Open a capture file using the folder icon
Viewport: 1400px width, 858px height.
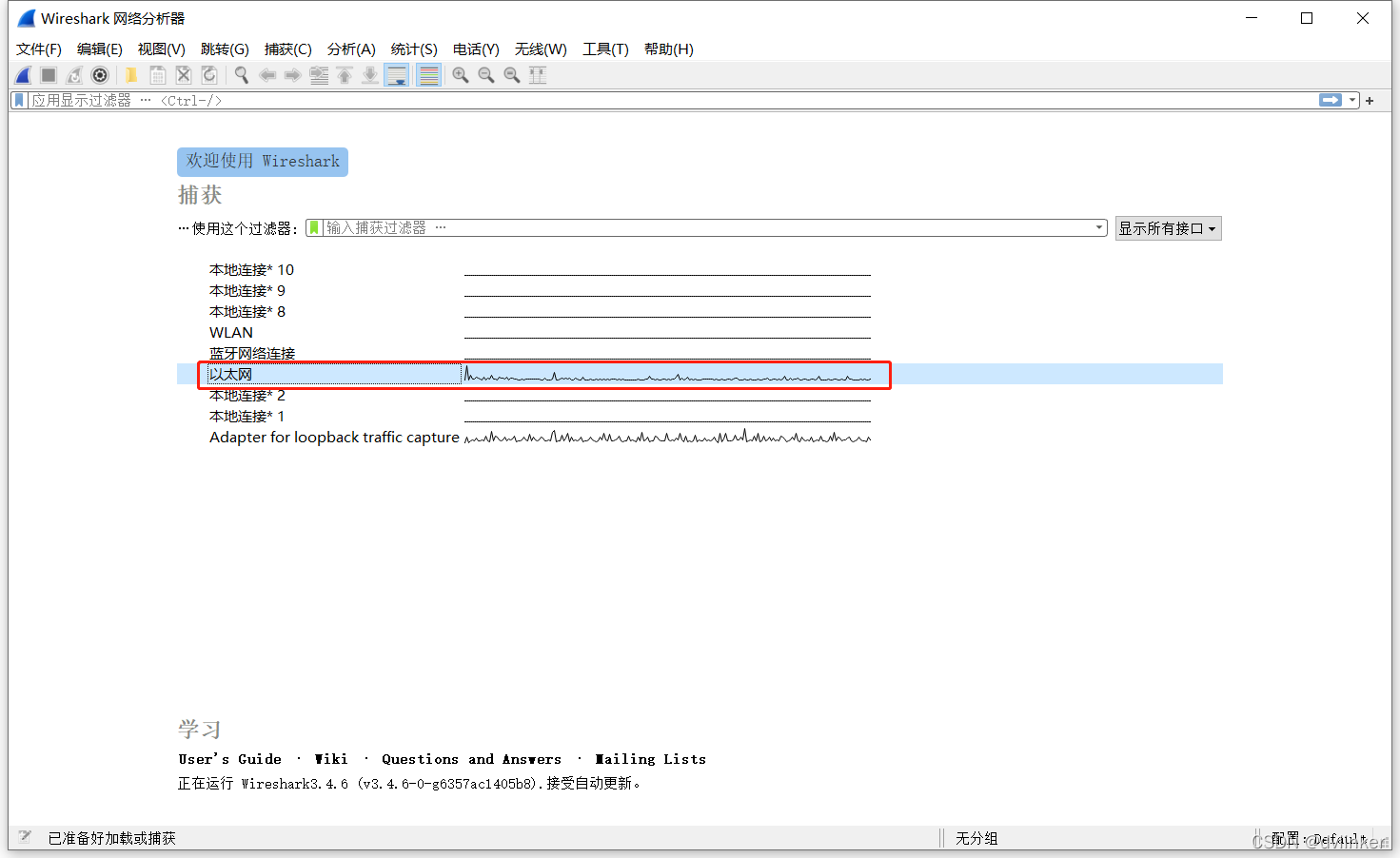pyautogui.click(x=131, y=75)
